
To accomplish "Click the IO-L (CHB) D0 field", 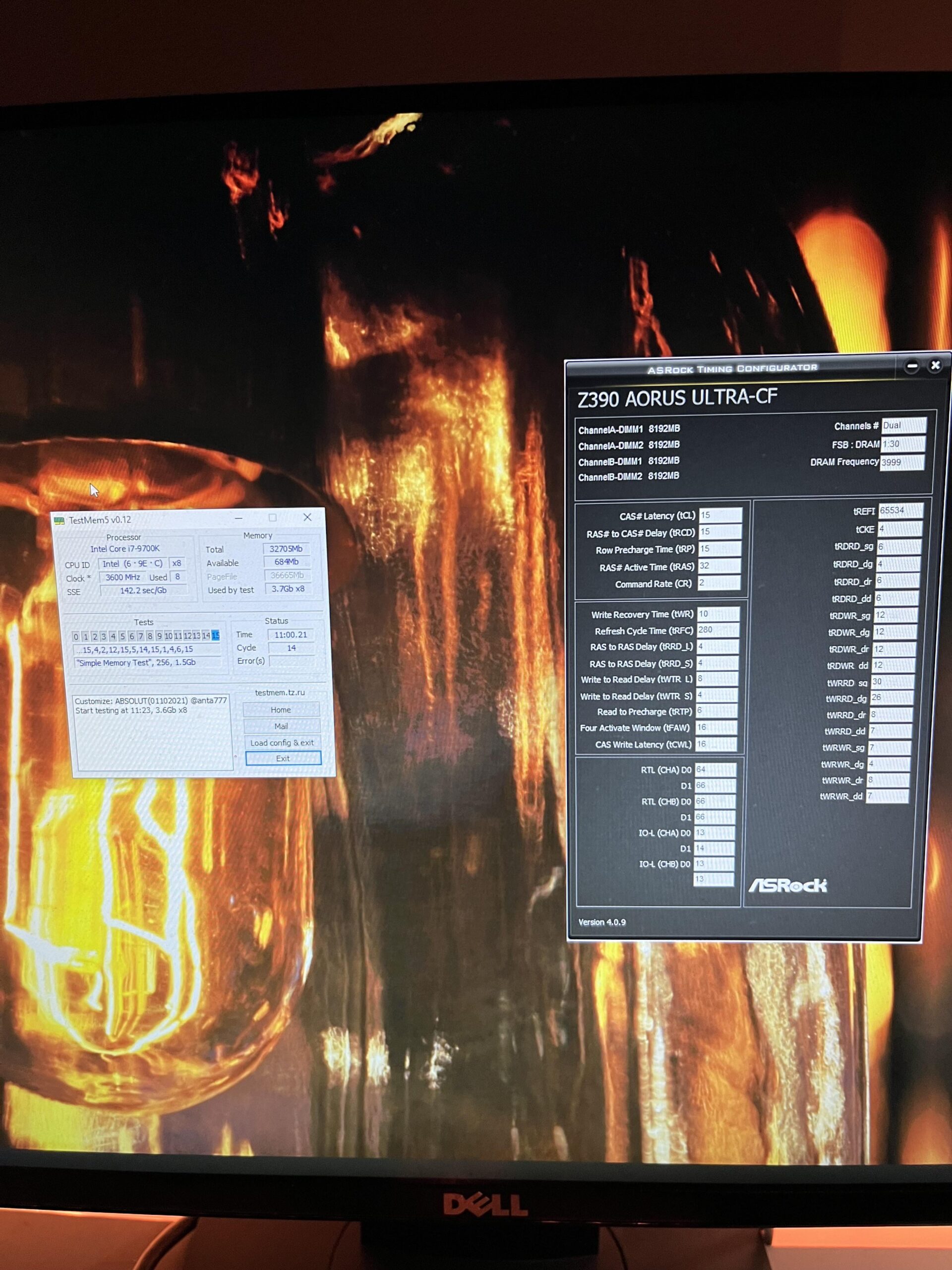I will click(714, 864).
